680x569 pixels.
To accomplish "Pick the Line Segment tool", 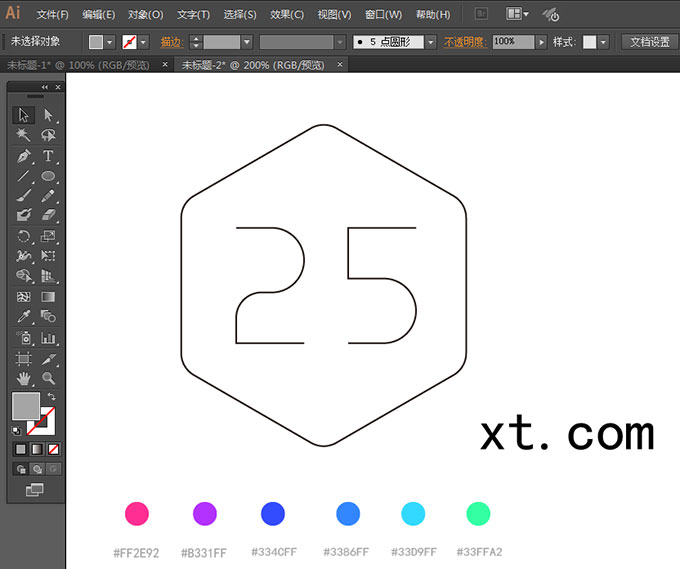I will tap(23, 176).
